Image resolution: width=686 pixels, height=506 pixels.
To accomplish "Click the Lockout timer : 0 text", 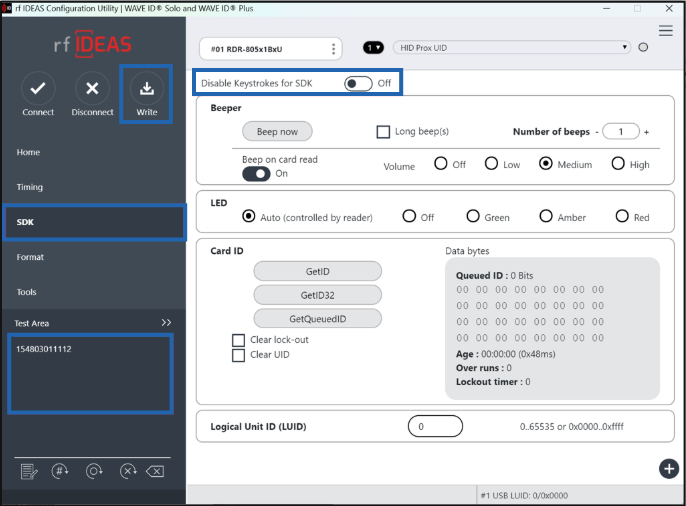I will click(x=493, y=382).
